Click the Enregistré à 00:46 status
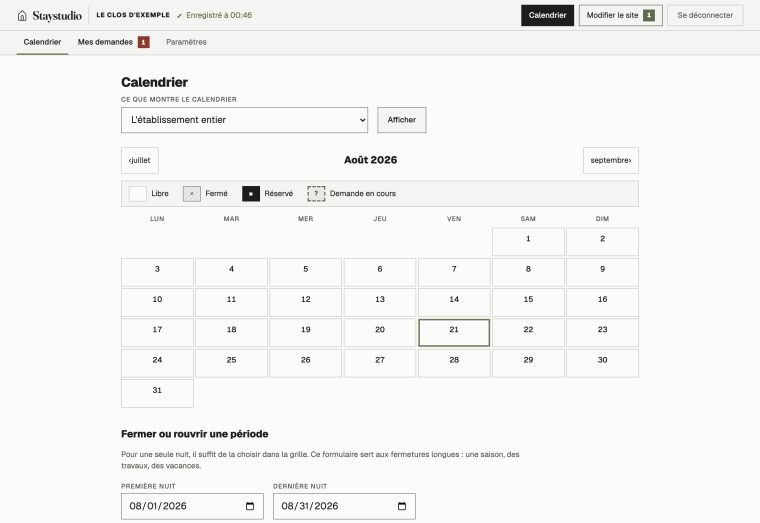Image resolution: width=760 pixels, height=523 pixels. [x=214, y=16]
